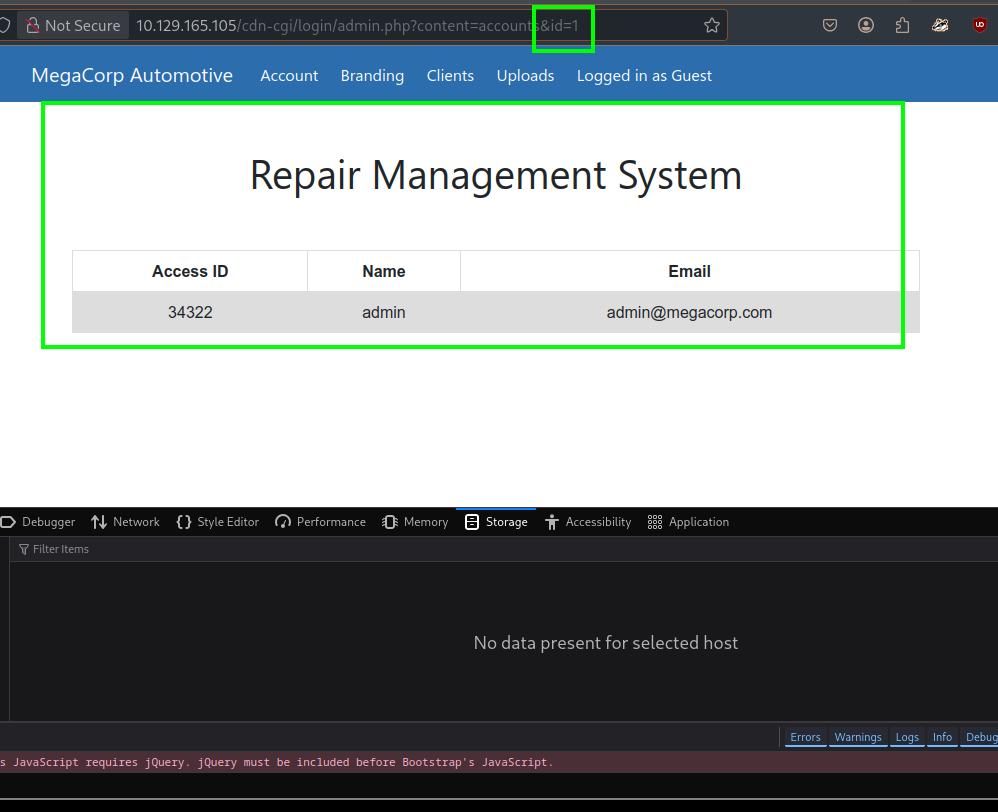Open the Performance tab
This screenshot has height=812, width=998.
[x=321, y=522]
